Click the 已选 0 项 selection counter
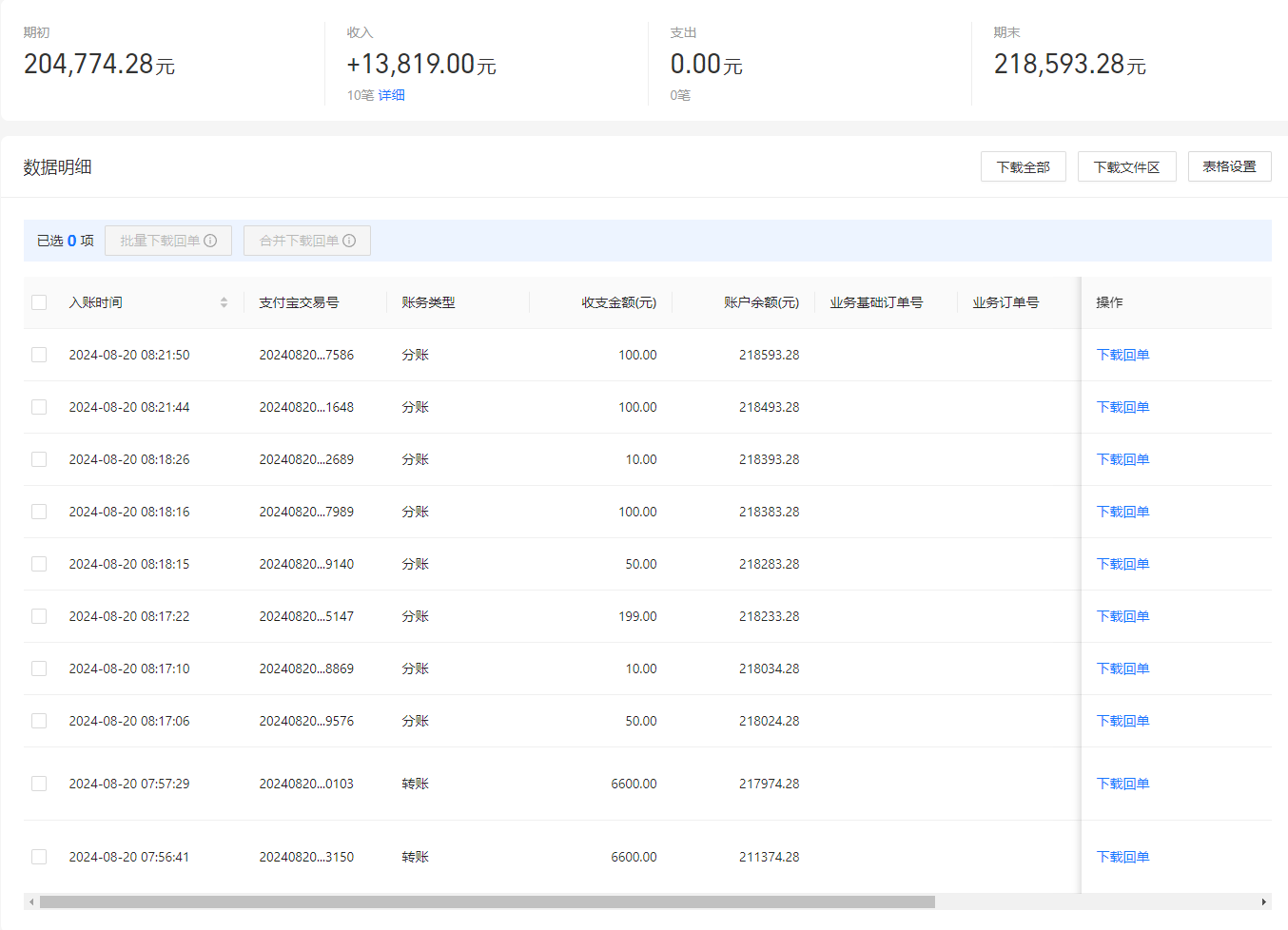Screen dimensions: 1288x930 [66, 241]
